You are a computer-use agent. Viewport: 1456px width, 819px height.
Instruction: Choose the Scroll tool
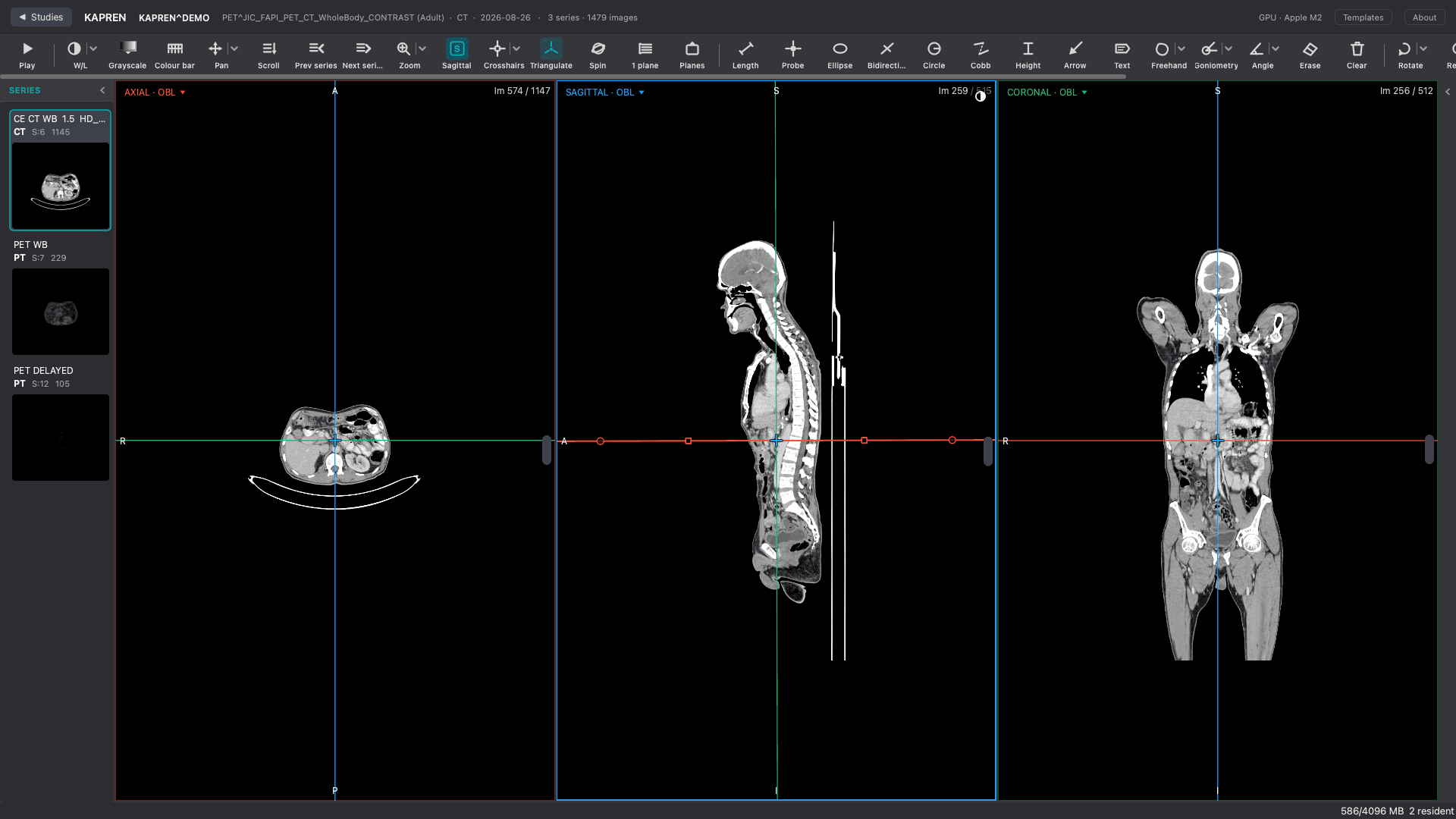point(268,55)
